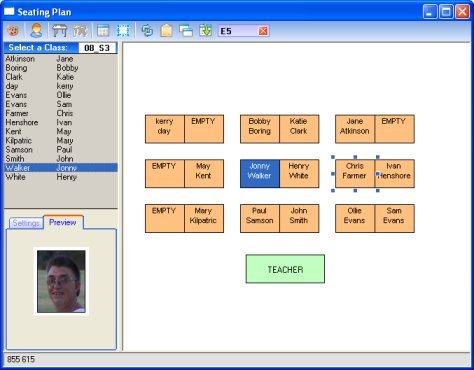Click the student person toolbar icon
Screen dimensions: 474x370
(x=36, y=31)
